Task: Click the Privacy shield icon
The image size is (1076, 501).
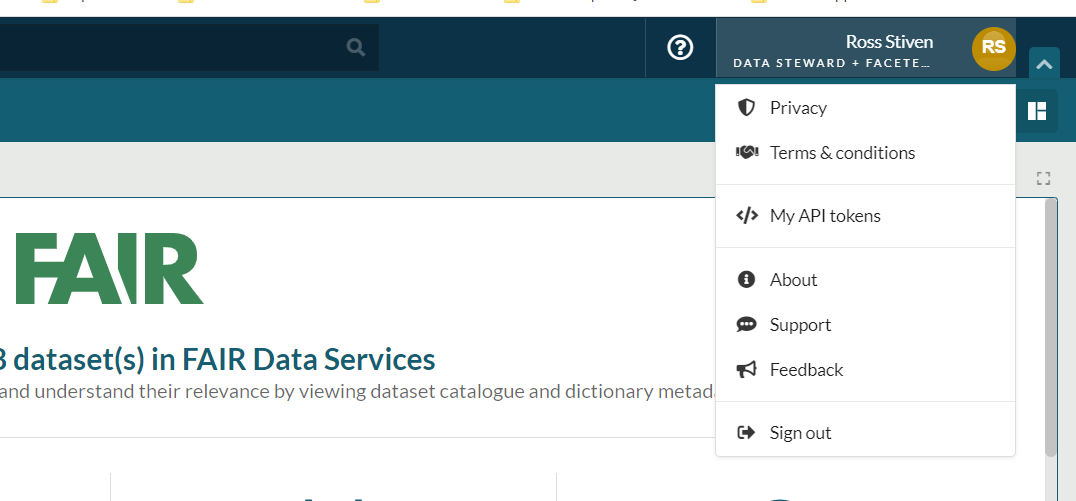Action: pos(746,108)
